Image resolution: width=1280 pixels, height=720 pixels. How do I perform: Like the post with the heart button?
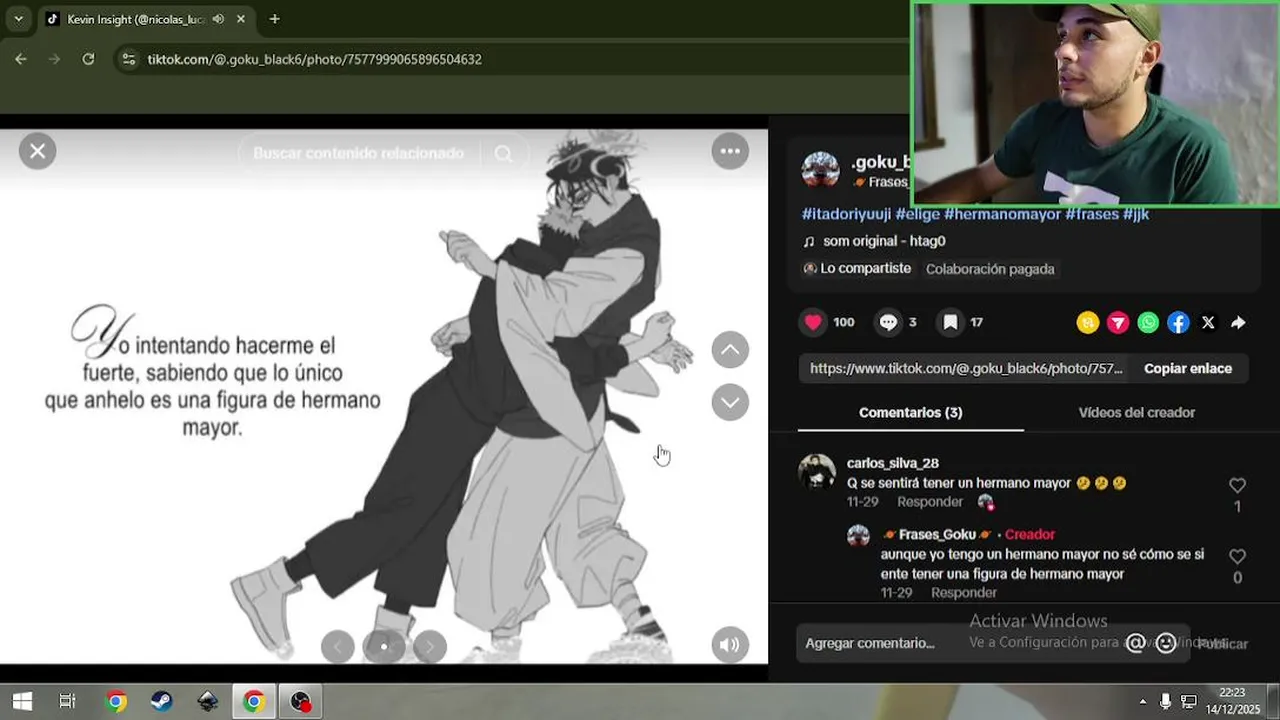pyautogui.click(x=813, y=322)
